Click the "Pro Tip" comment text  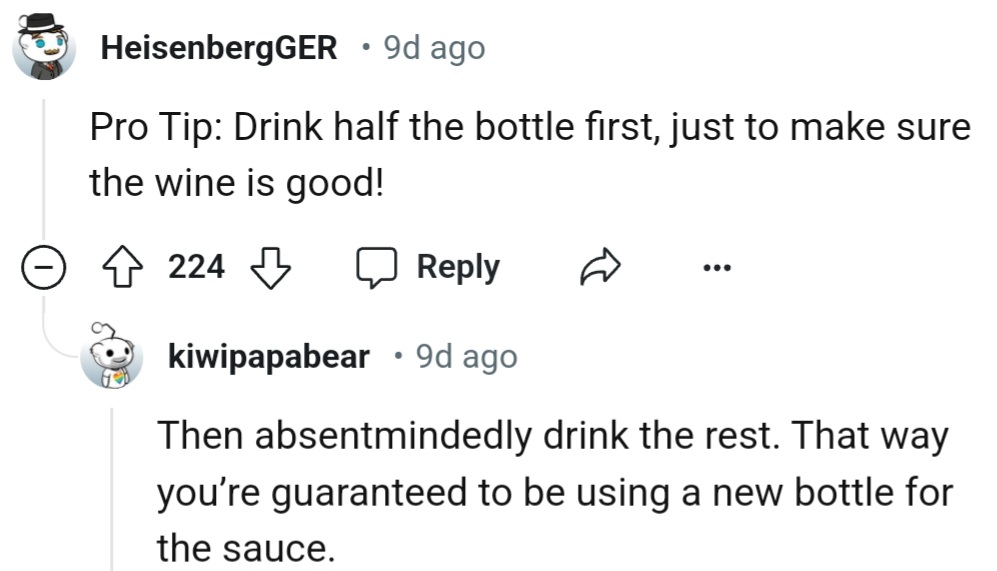[530, 127]
